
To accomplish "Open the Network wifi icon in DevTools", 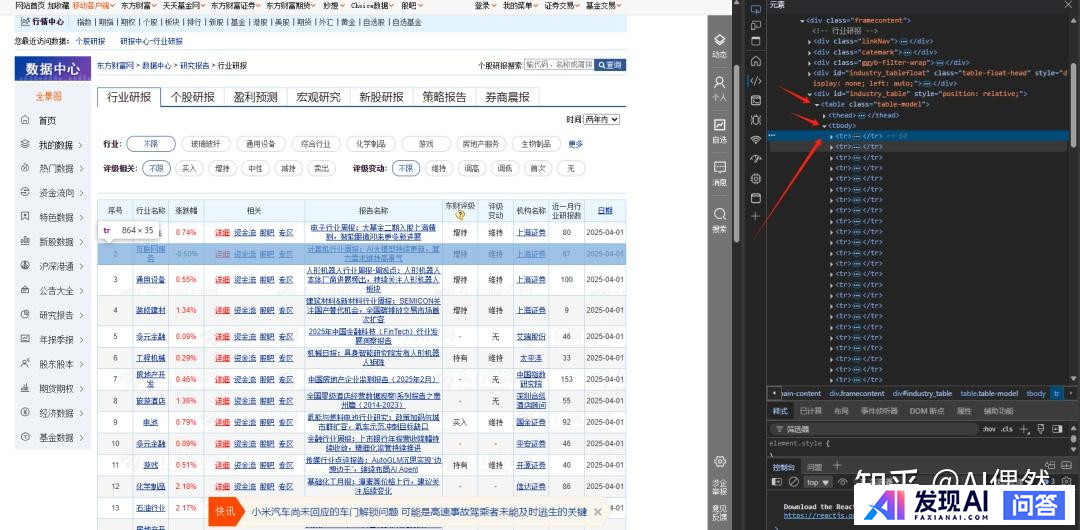I will coord(756,139).
